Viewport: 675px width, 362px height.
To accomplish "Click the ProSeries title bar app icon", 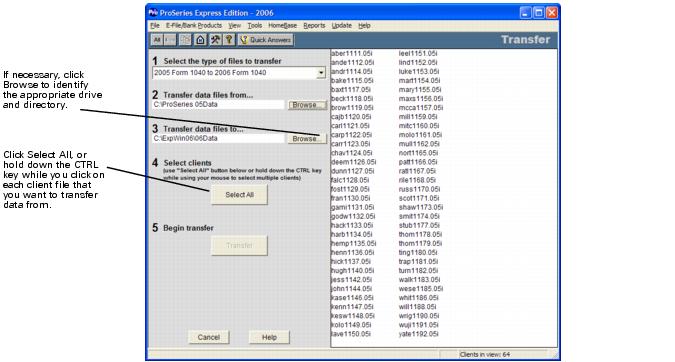I will tap(153, 12).
